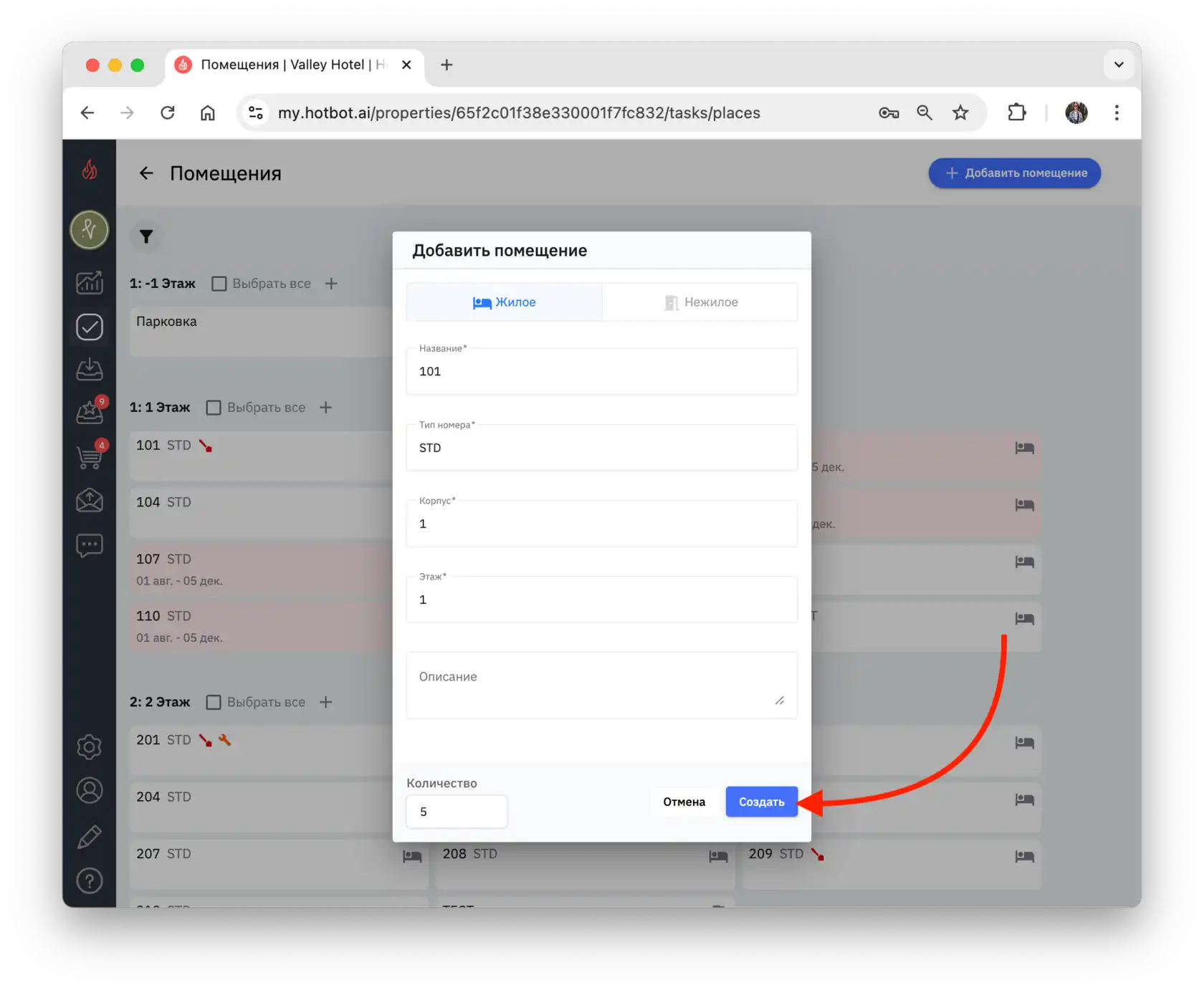This screenshot has height=990, width=1204.
Task: Click the plus icon next to 2 Этаж
Action: coord(326,702)
